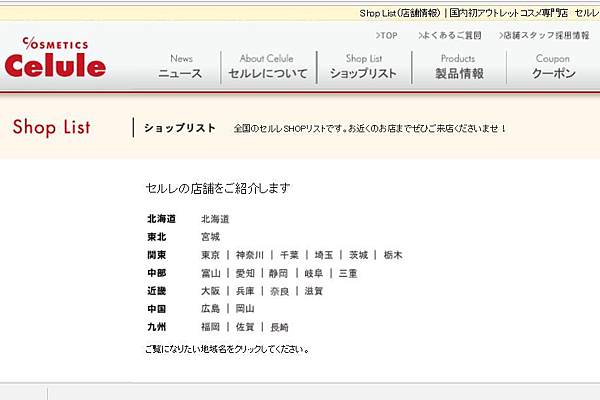The image size is (600, 400).
Task: Select the 栃木 prefecture link
Action: click(393, 255)
